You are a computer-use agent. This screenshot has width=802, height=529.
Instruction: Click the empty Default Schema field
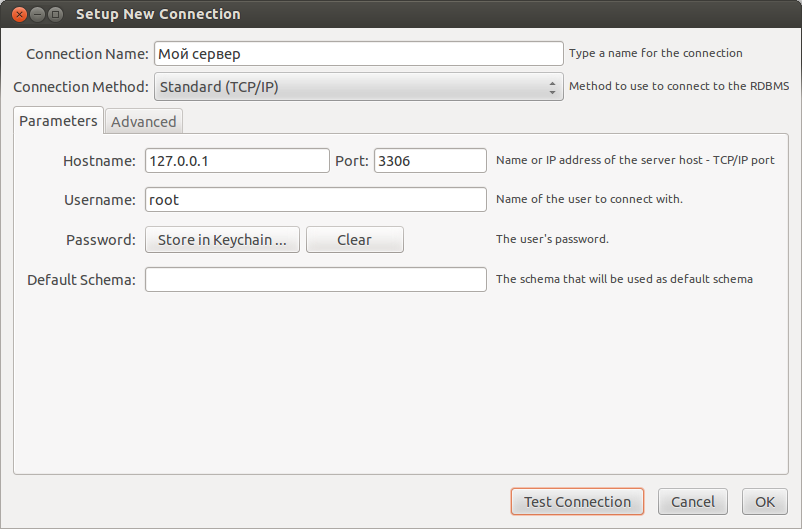click(x=316, y=279)
